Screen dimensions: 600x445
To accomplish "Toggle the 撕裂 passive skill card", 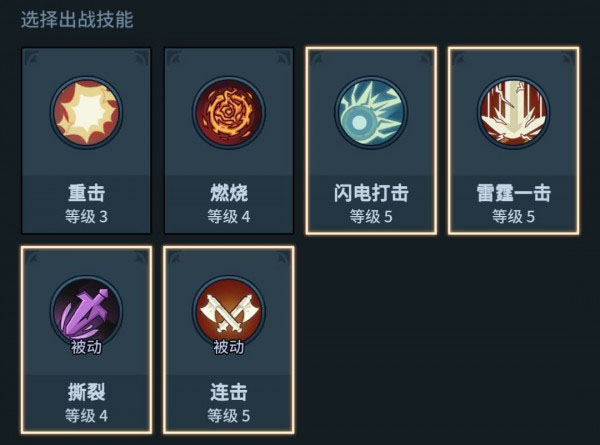I will coord(86,340).
